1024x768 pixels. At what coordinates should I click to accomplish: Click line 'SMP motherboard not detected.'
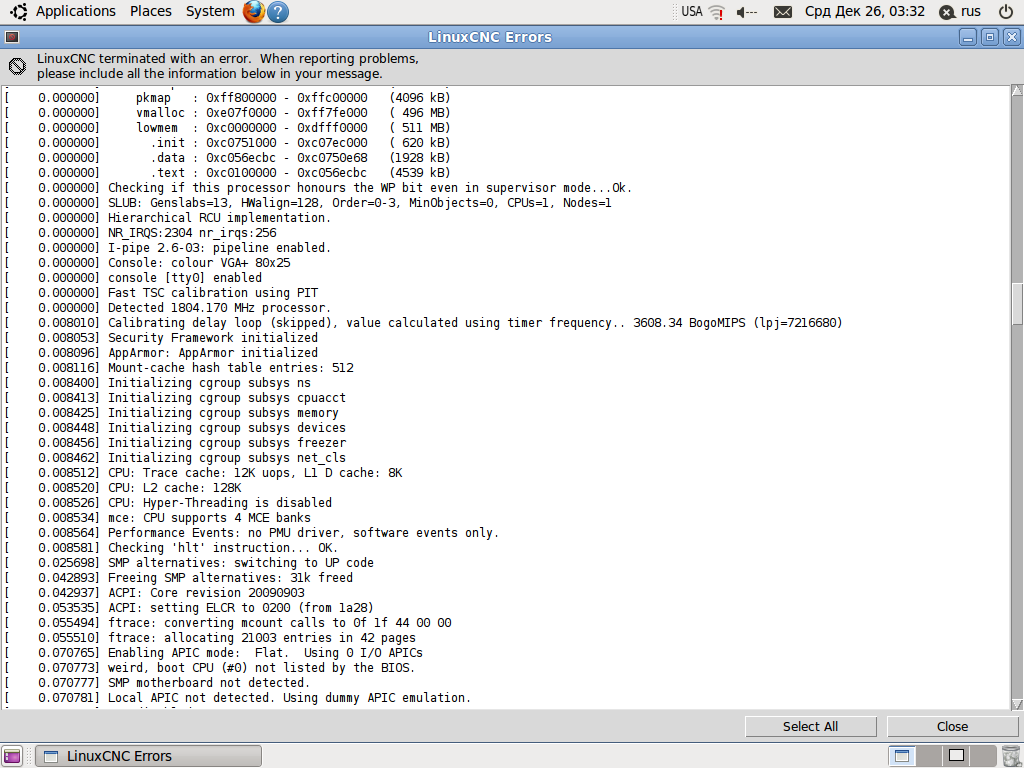(209, 682)
